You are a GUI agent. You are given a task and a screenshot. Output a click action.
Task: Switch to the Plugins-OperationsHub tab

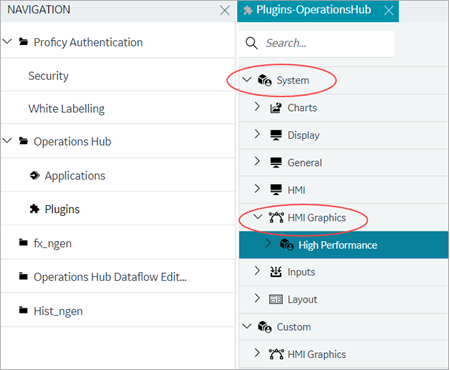click(x=313, y=10)
